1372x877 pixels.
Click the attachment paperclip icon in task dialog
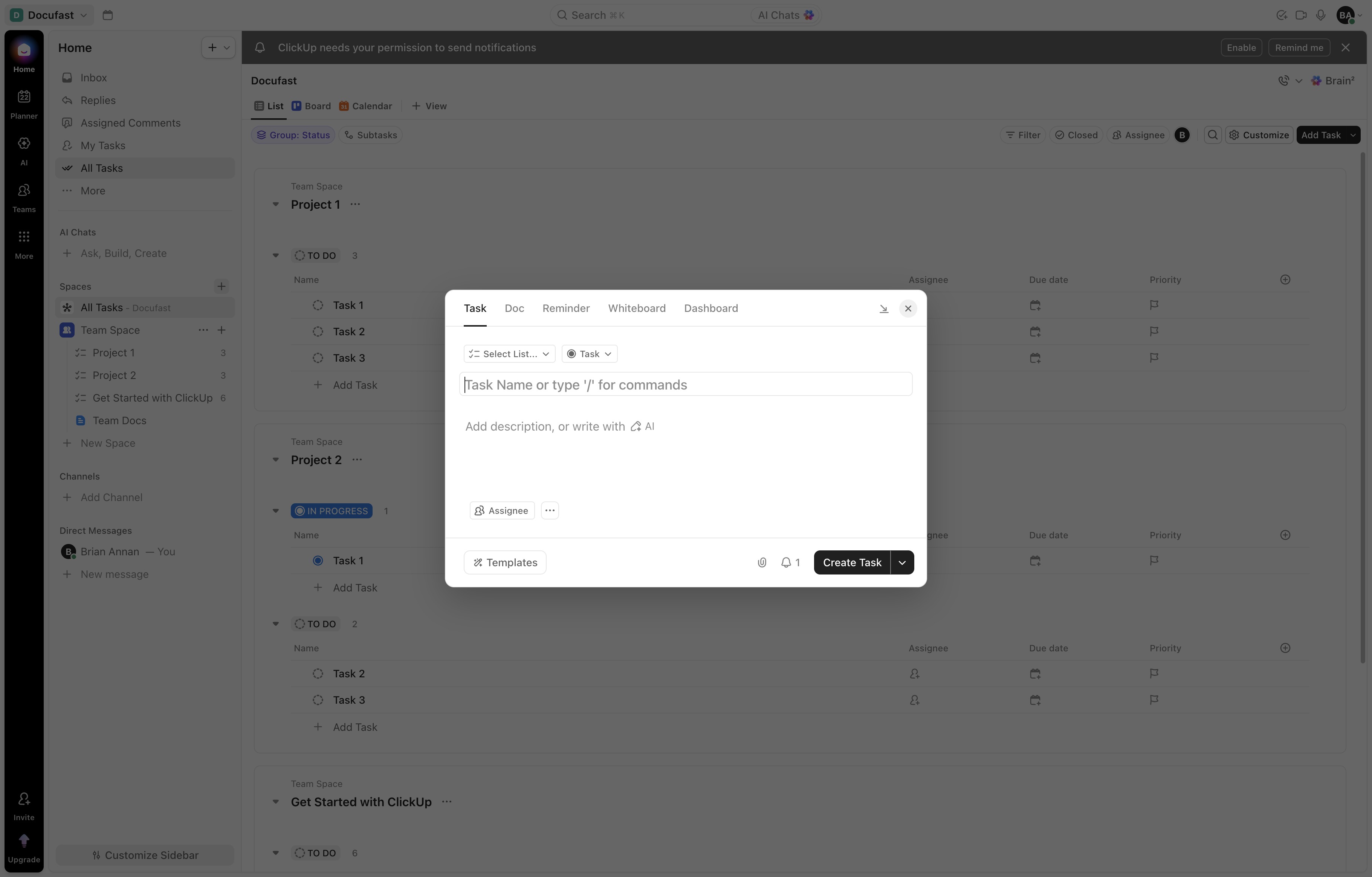pyautogui.click(x=762, y=562)
